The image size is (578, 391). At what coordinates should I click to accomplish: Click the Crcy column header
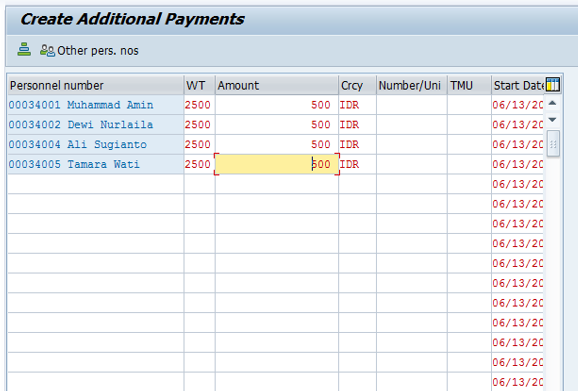[x=357, y=85]
